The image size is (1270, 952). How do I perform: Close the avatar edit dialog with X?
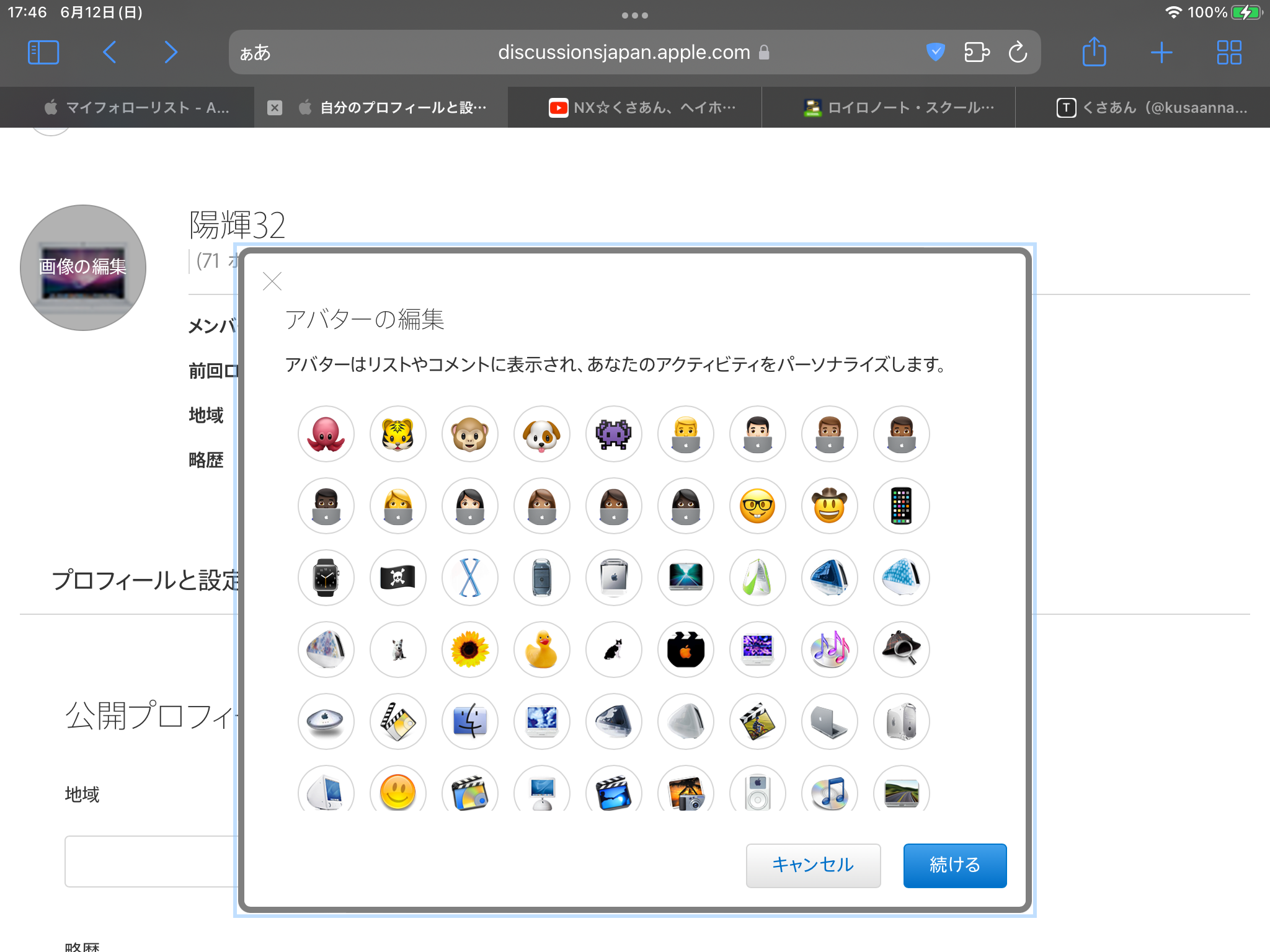272,281
